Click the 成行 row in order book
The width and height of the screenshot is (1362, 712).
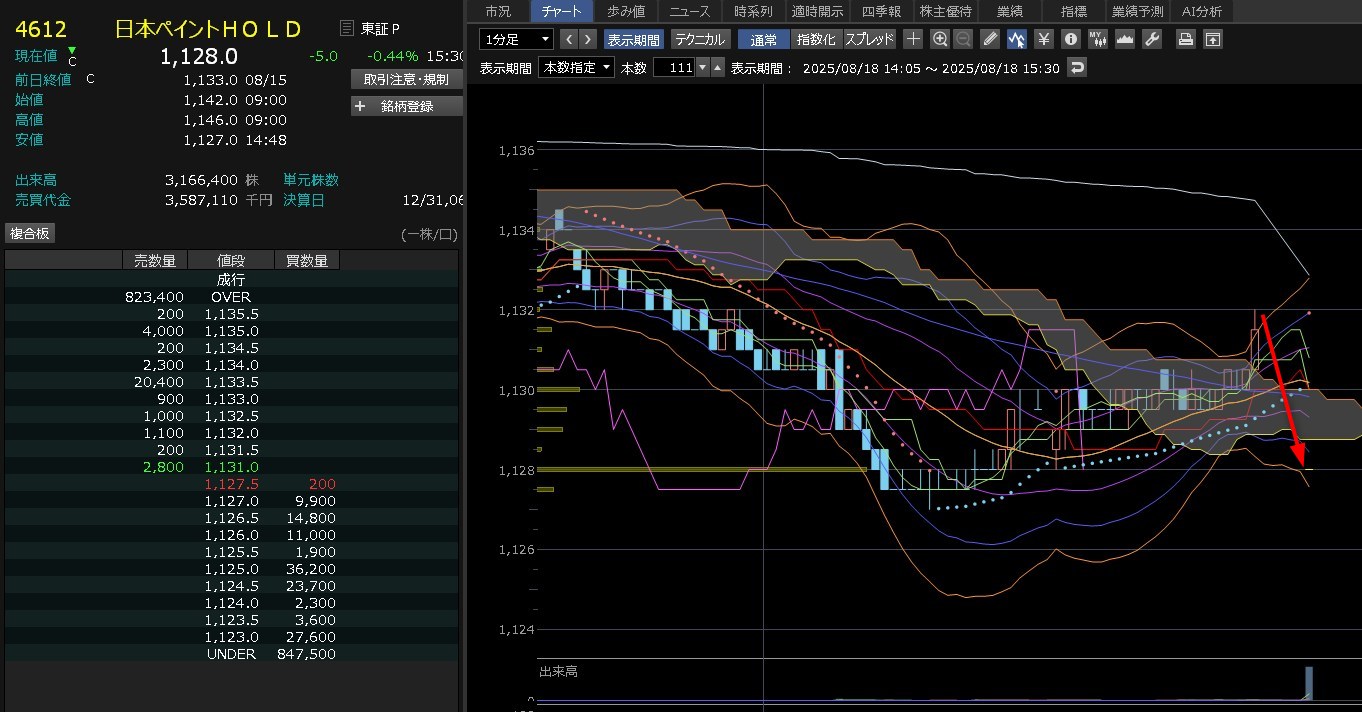coord(231,280)
